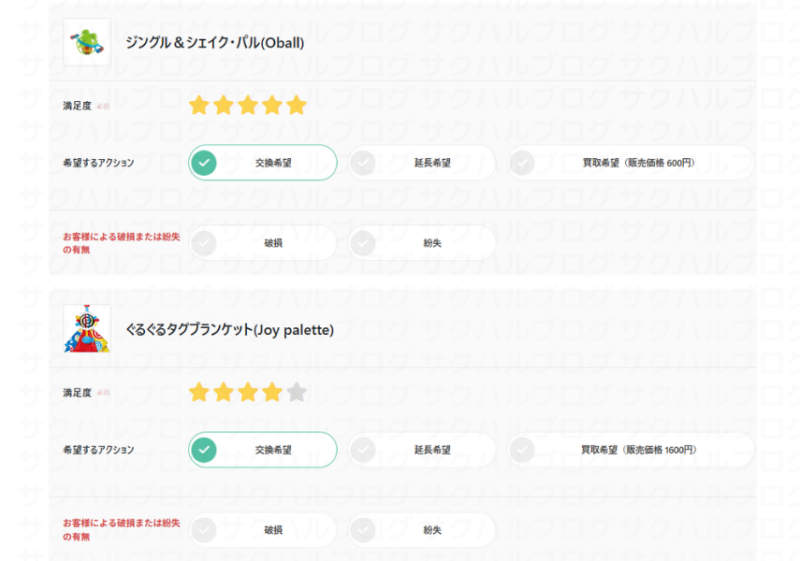Screen dimensions: 800x561
Task: Select 交換希望 for ジングル＆シェイク・パル
Action: click(263, 162)
